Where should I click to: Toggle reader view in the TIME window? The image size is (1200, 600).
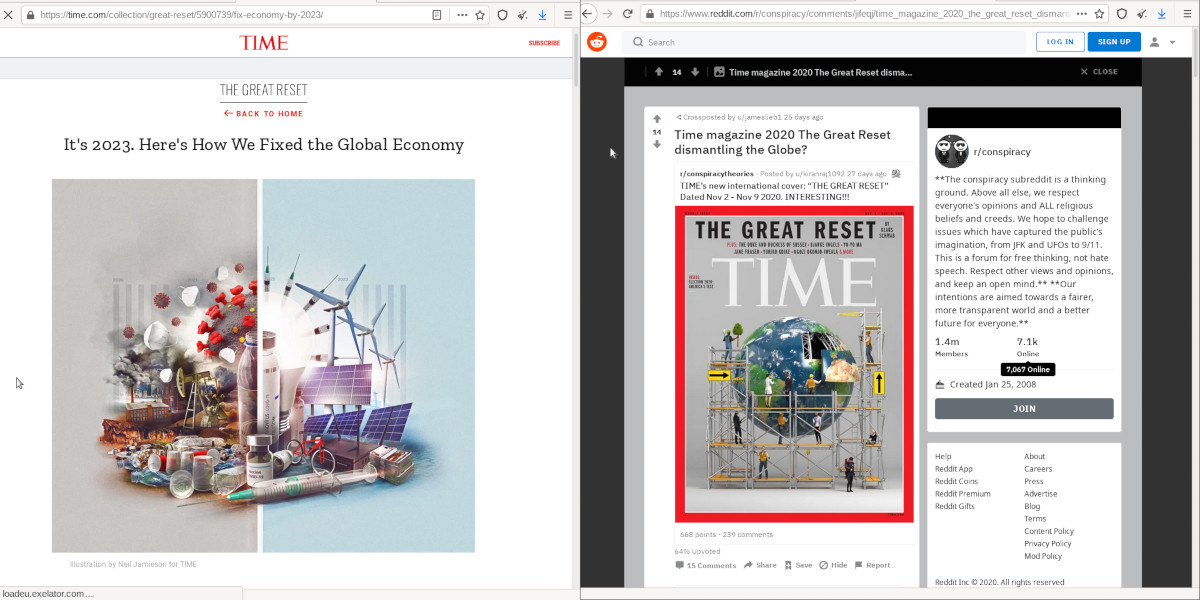(x=437, y=15)
